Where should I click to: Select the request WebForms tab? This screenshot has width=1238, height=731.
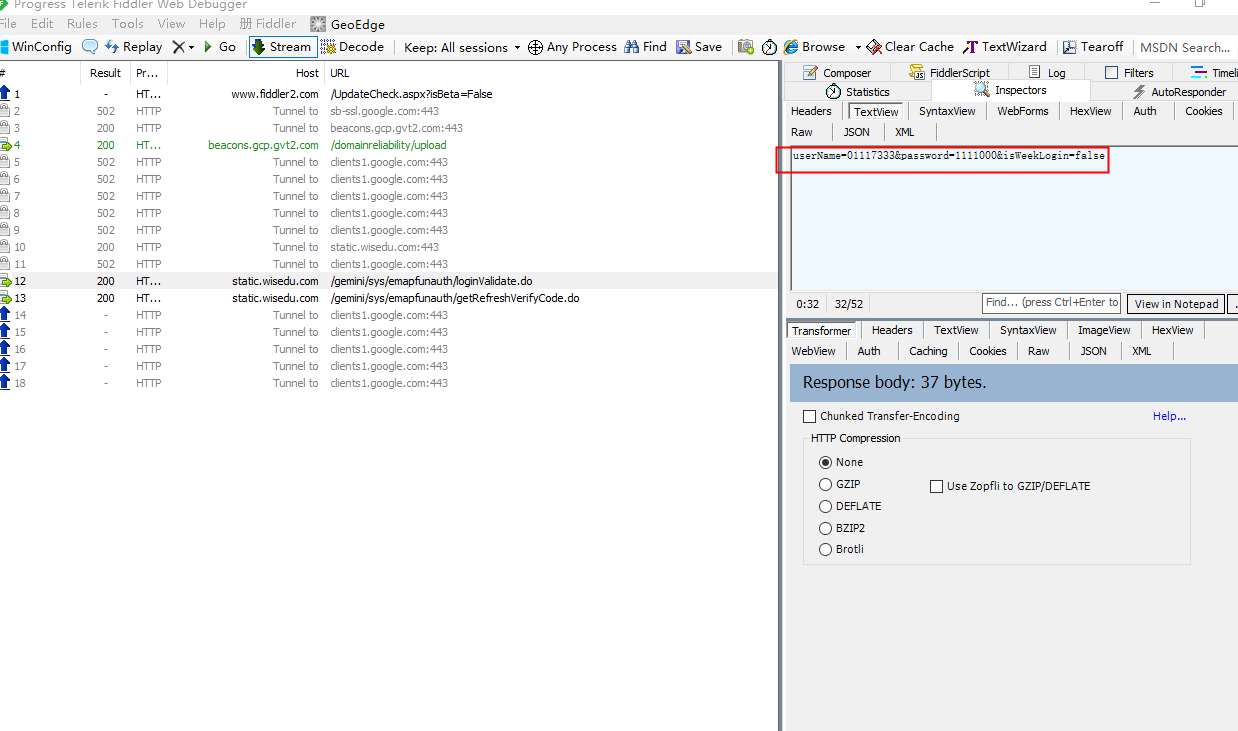point(1022,111)
